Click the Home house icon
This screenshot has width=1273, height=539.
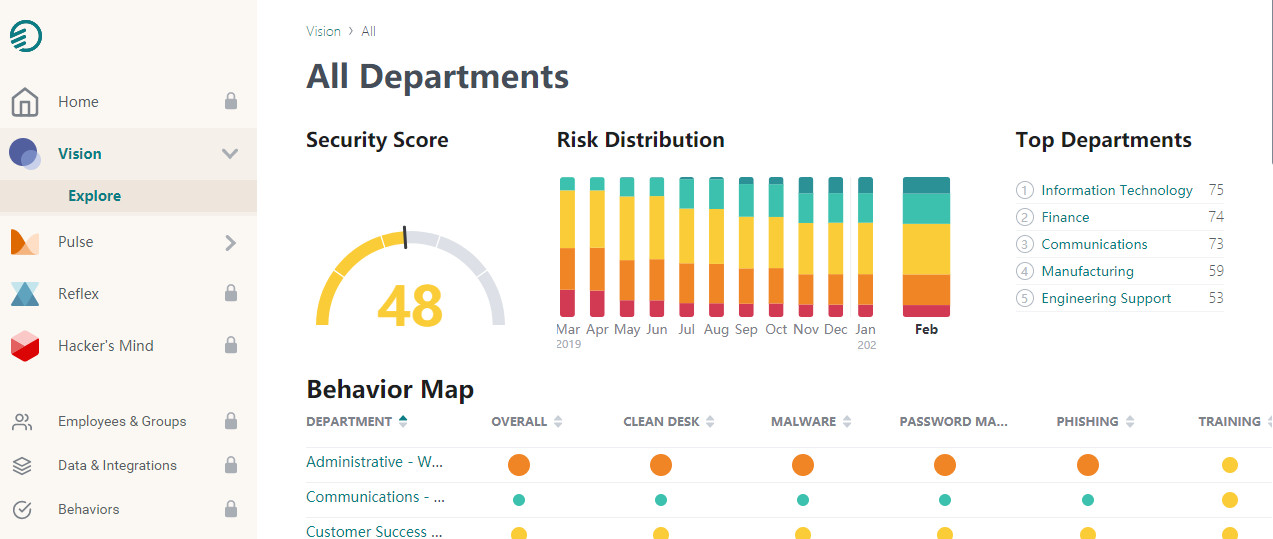point(25,102)
